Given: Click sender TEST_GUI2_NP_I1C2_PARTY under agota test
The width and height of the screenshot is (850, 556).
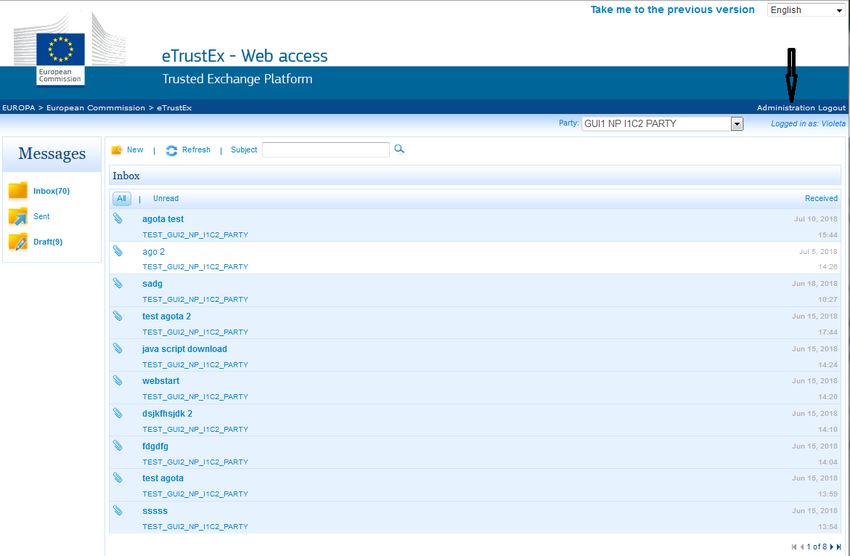Looking at the screenshot, I should (195, 235).
